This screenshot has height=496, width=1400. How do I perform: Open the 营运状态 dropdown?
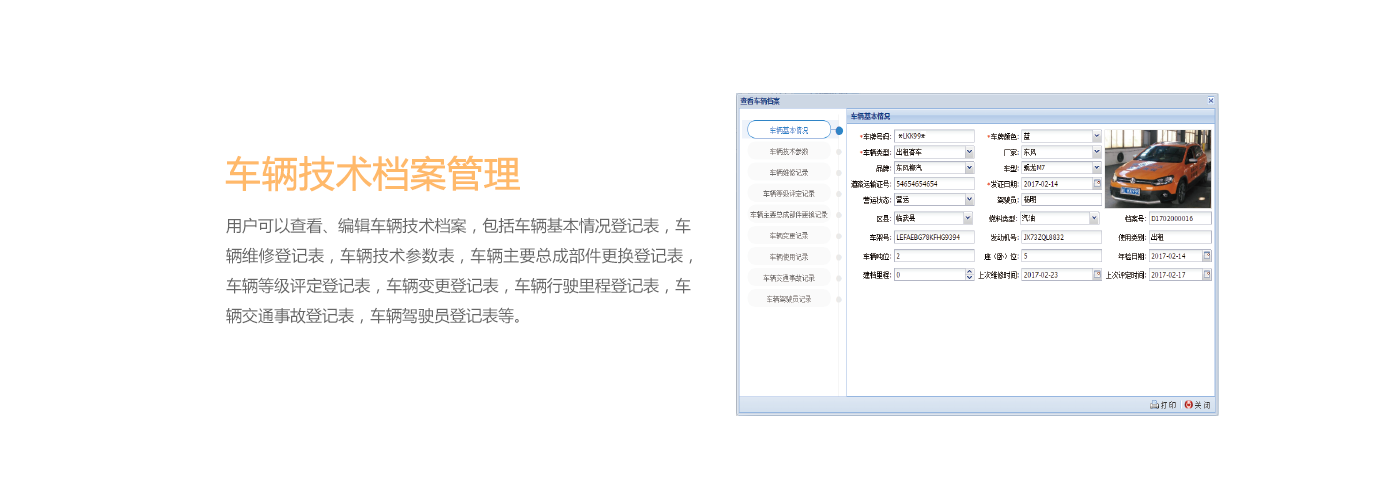[969, 200]
